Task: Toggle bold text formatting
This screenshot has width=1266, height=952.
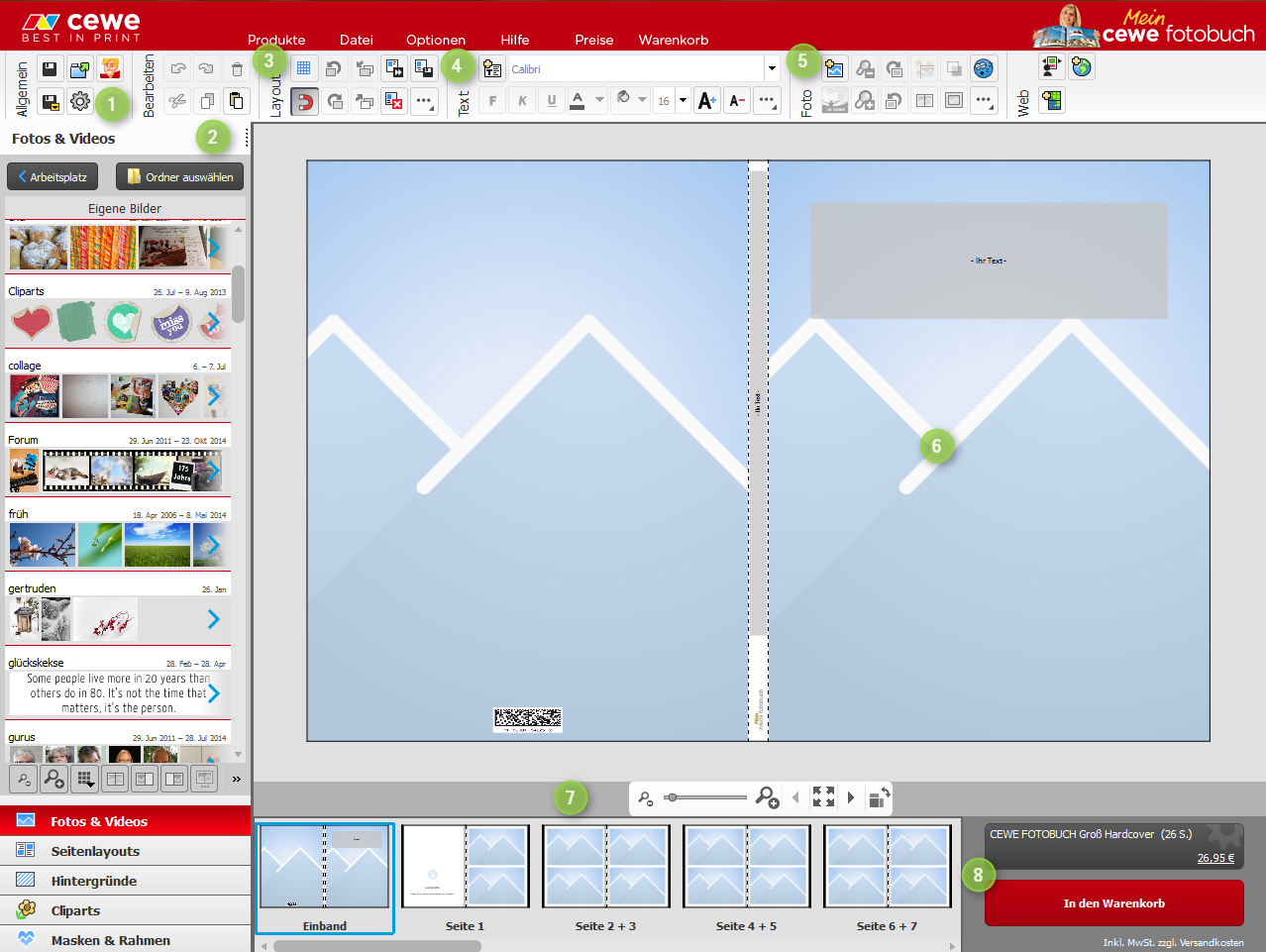Action: pyautogui.click(x=492, y=100)
